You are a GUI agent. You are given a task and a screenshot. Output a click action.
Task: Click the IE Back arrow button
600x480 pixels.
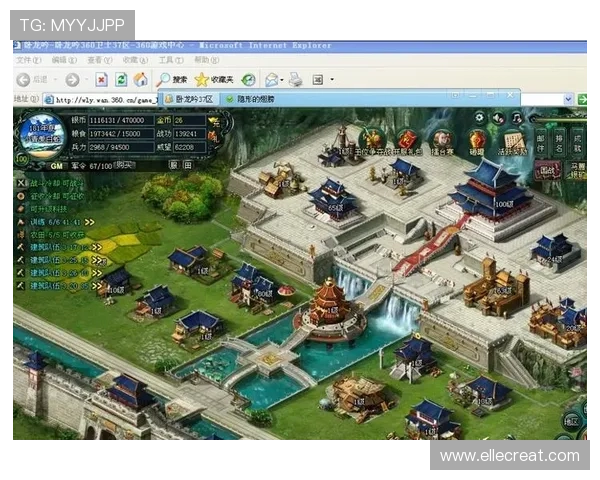pyautogui.click(x=23, y=80)
